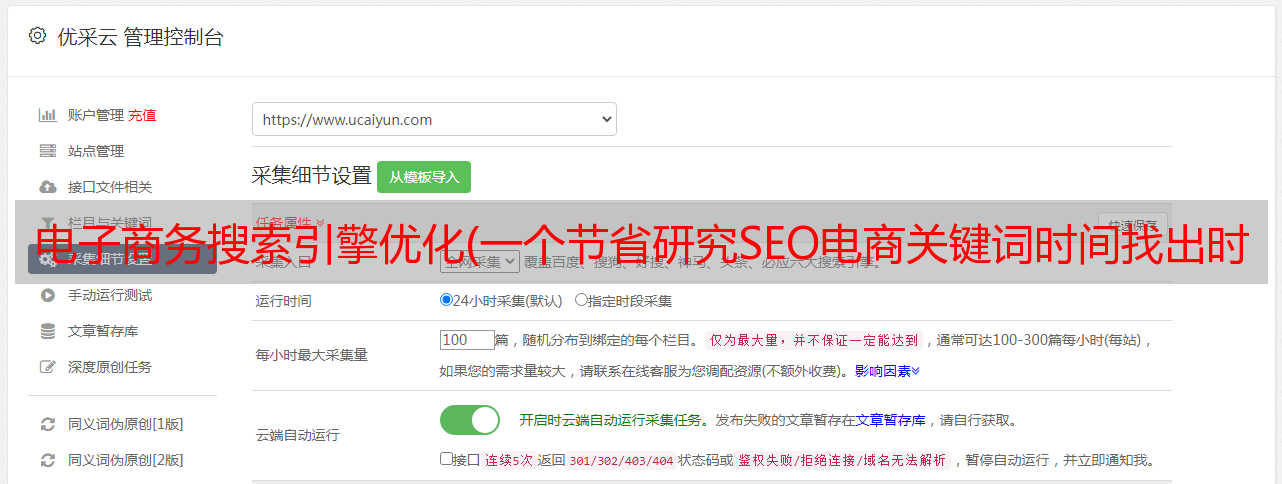
Task: Click the red 充值 link
Action: 142,115
